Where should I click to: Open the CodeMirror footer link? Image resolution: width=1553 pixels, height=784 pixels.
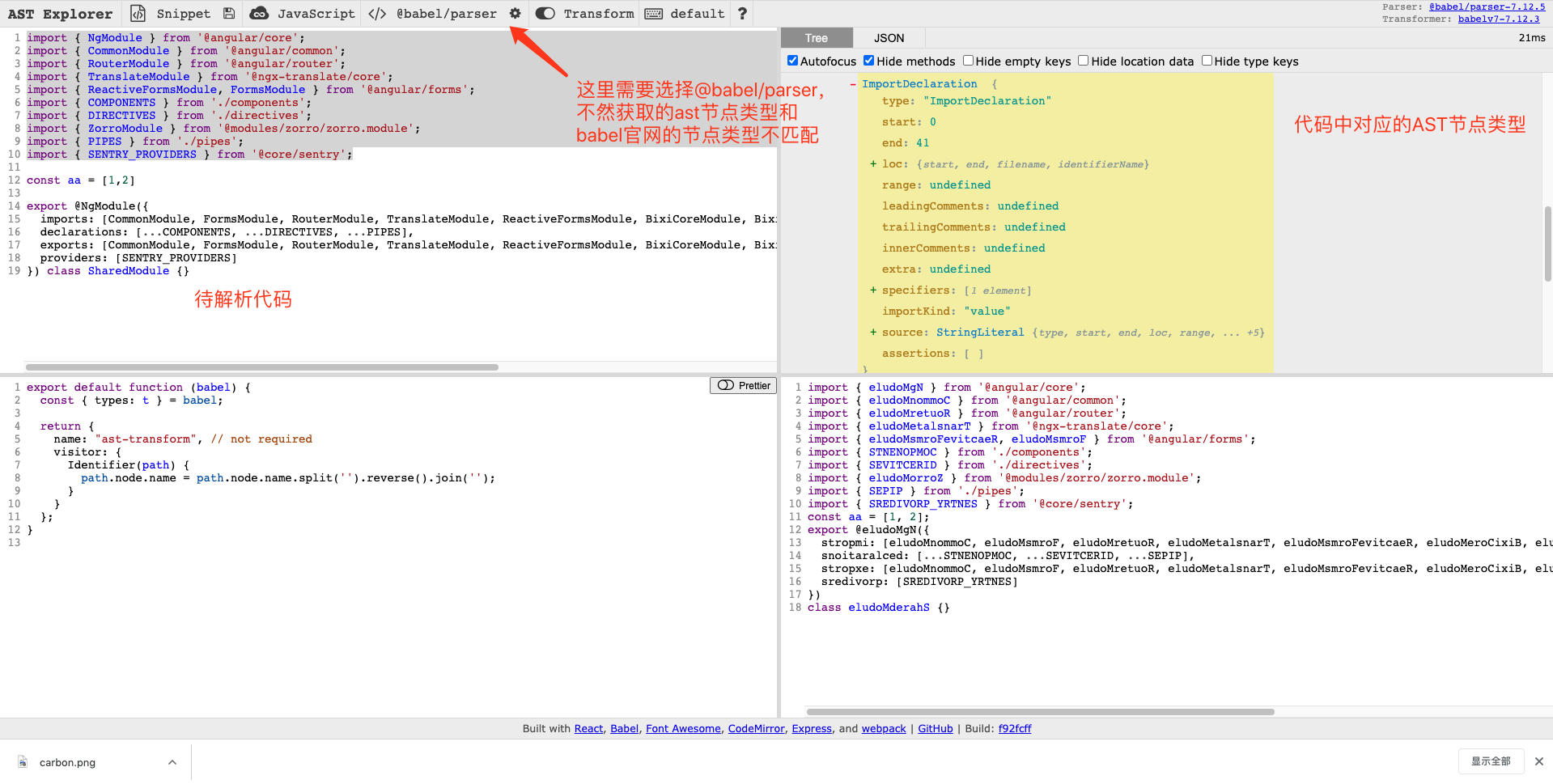coord(756,729)
